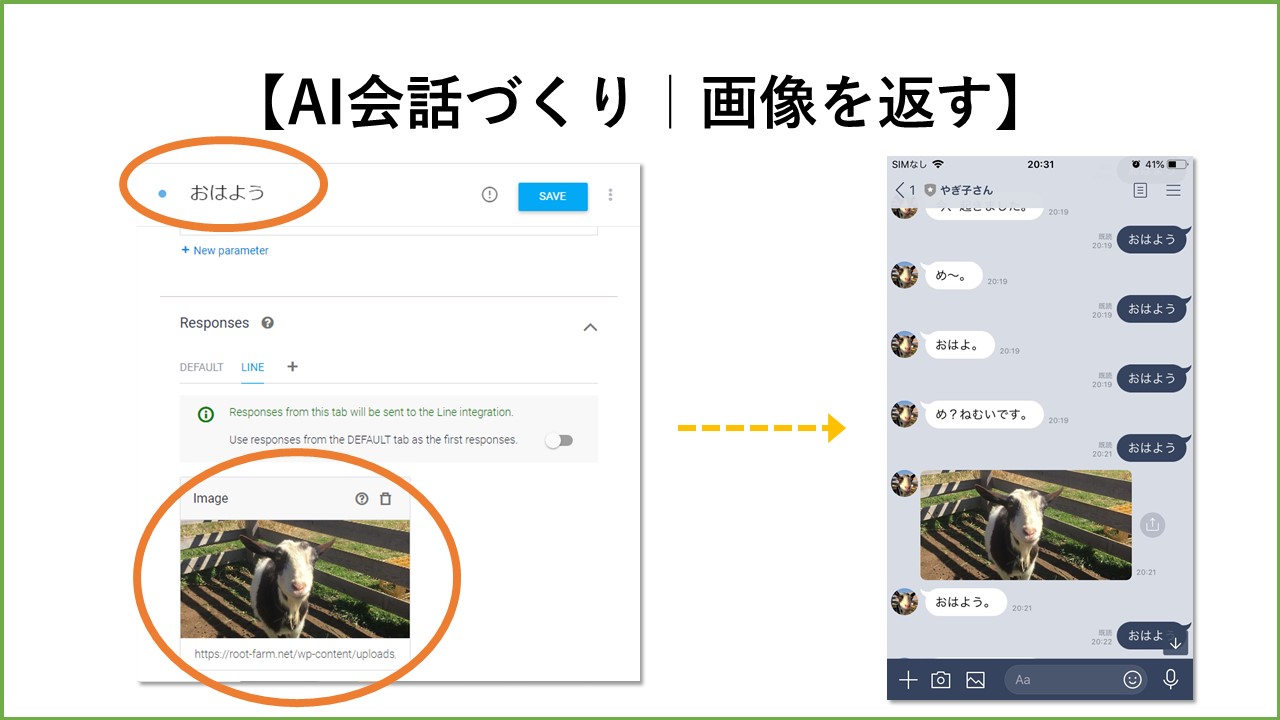Click the SAVE button for the intent

[552, 196]
